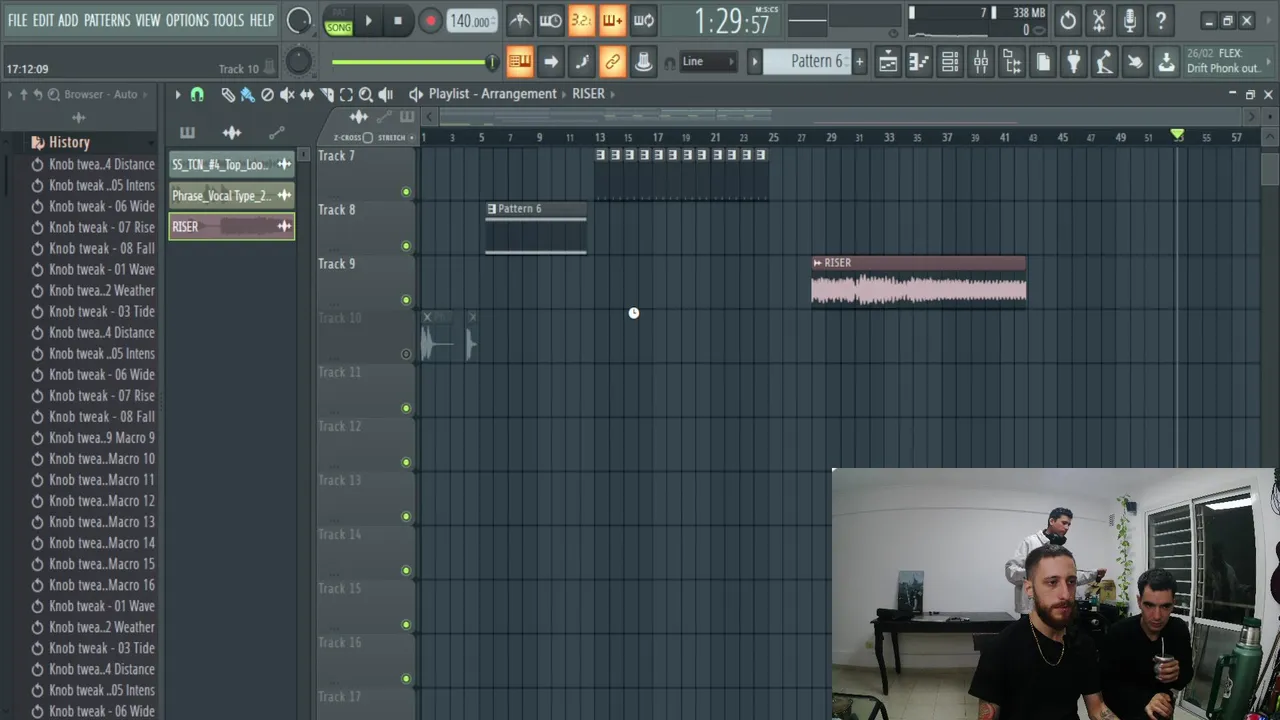1280x720 pixels.
Task: Open the tempo tapper pedal icon
Action: click(x=1104, y=63)
